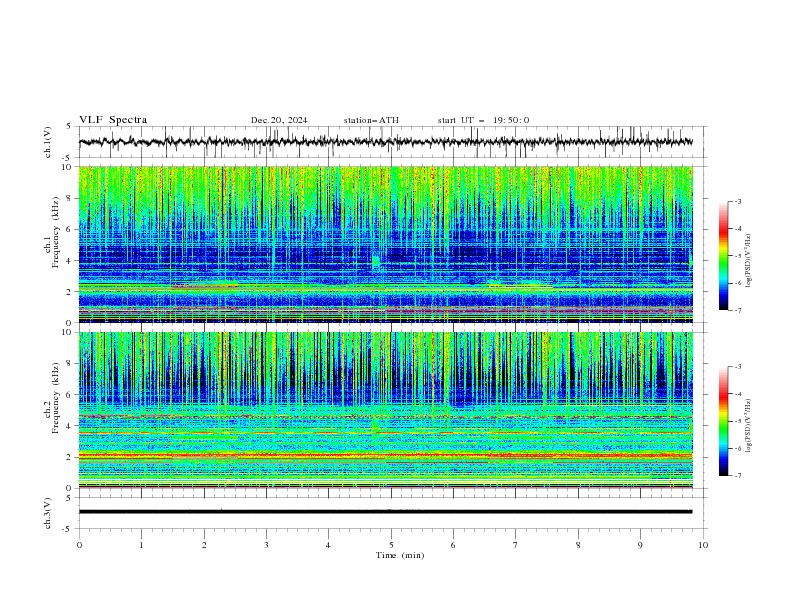Click the lower color scale bar for ch.2

(724, 421)
